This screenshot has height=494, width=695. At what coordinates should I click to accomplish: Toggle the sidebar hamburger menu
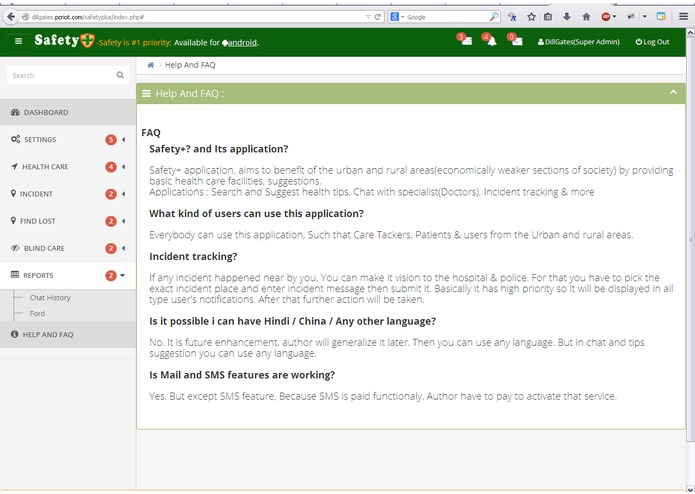click(18, 42)
